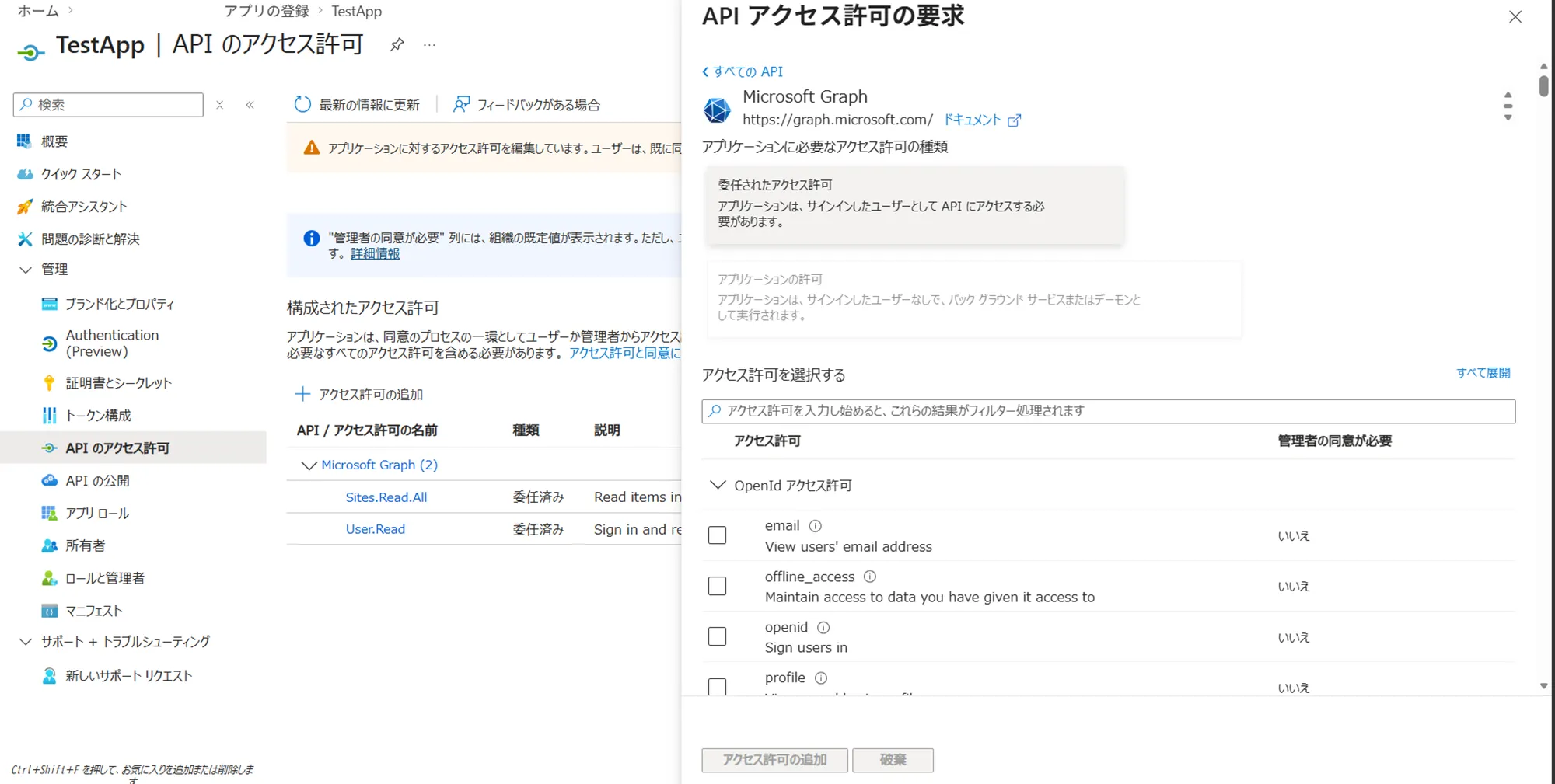Open the クイック スタート cloud icon
The width and height of the screenshot is (1555, 784).
pyautogui.click(x=25, y=174)
